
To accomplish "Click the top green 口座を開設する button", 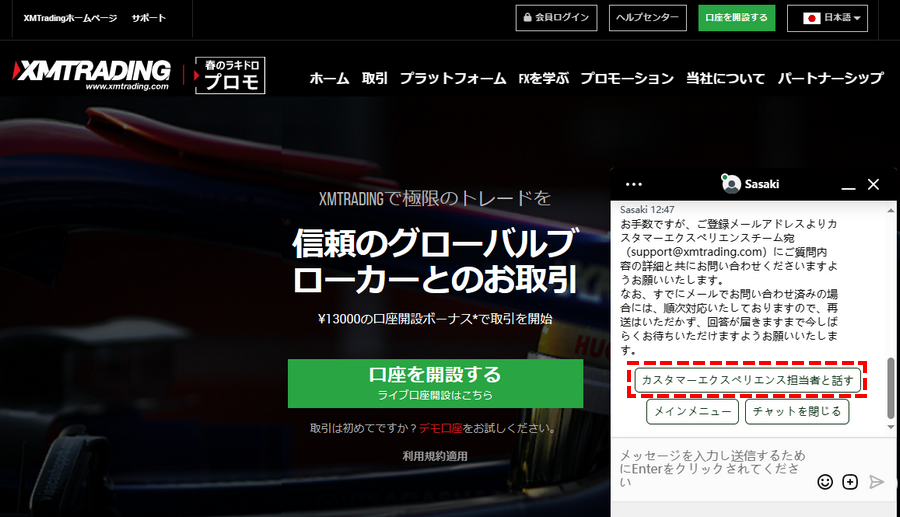I will click(736, 18).
